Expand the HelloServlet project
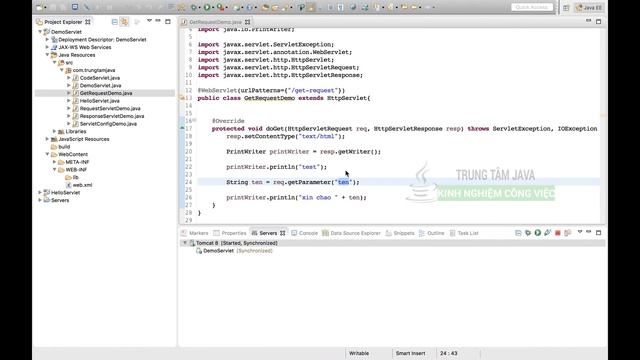 click(40, 193)
